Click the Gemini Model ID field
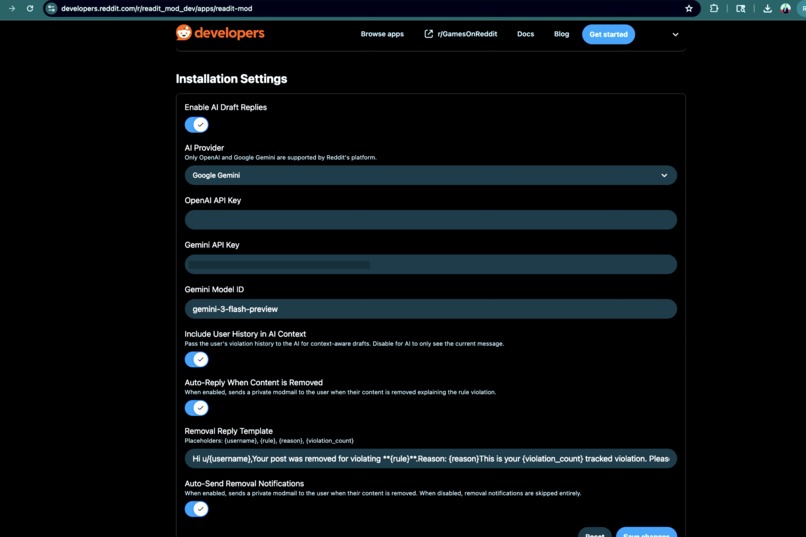The image size is (806, 537). [x=430, y=309]
